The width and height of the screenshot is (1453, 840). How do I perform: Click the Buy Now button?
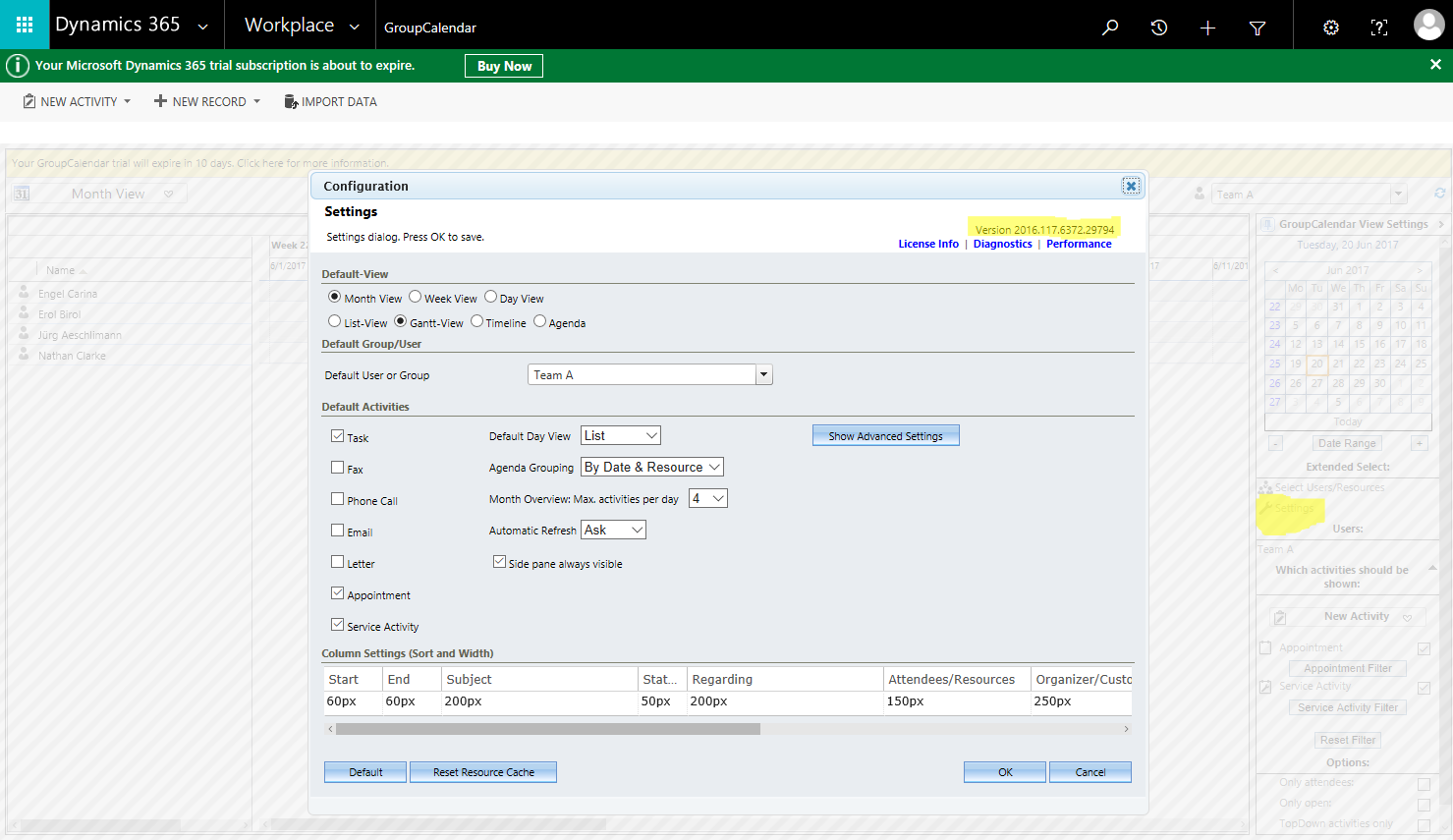pyautogui.click(x=504, y=66)
